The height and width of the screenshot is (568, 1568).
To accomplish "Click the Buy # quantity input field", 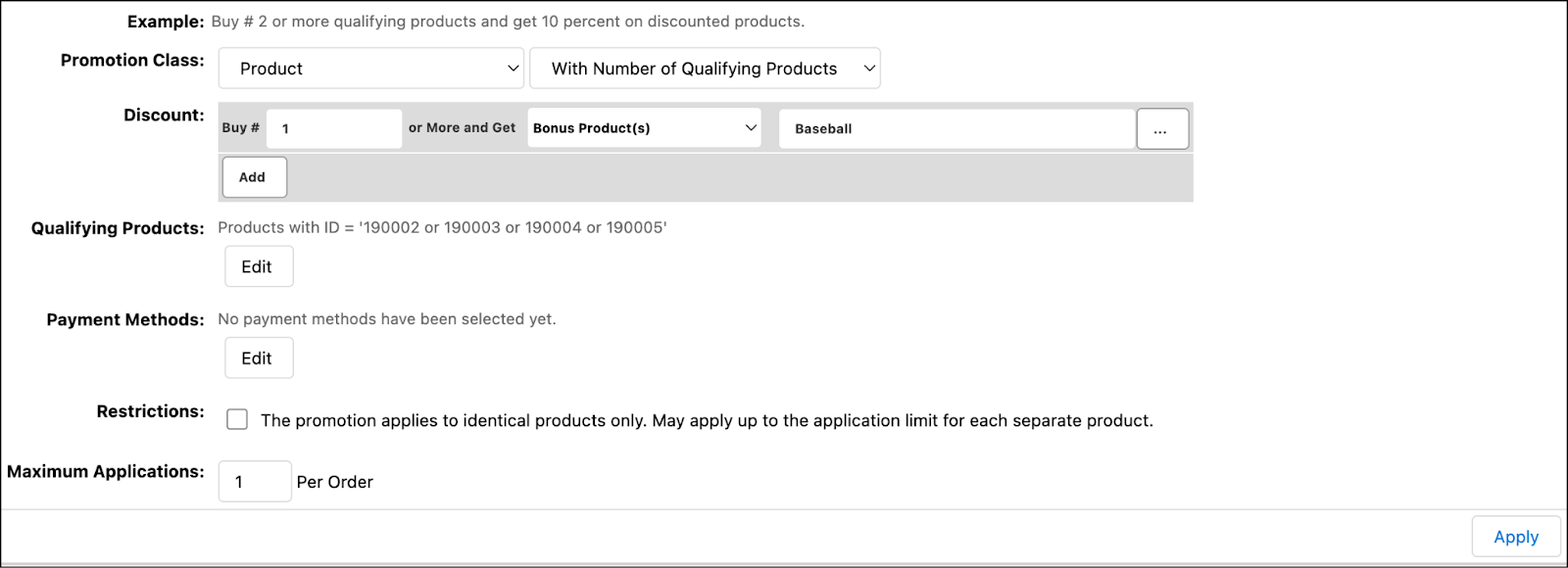I will click(x=333, y=128).
